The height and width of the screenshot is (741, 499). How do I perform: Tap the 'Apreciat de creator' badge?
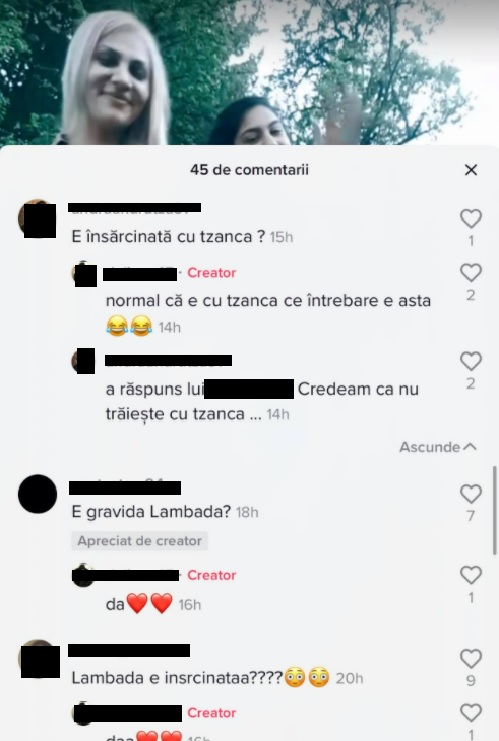pos(139,541)
